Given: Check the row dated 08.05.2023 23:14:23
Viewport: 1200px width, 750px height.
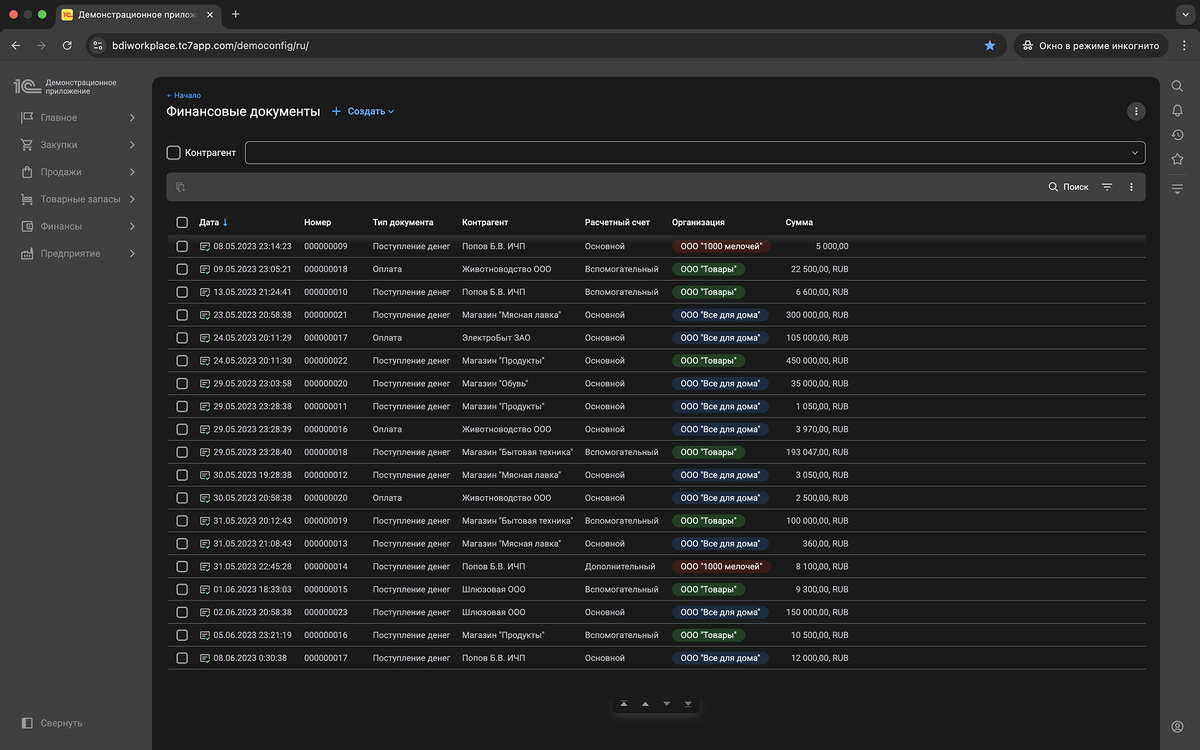Looking at the screenshot, I should pos(182,246).
